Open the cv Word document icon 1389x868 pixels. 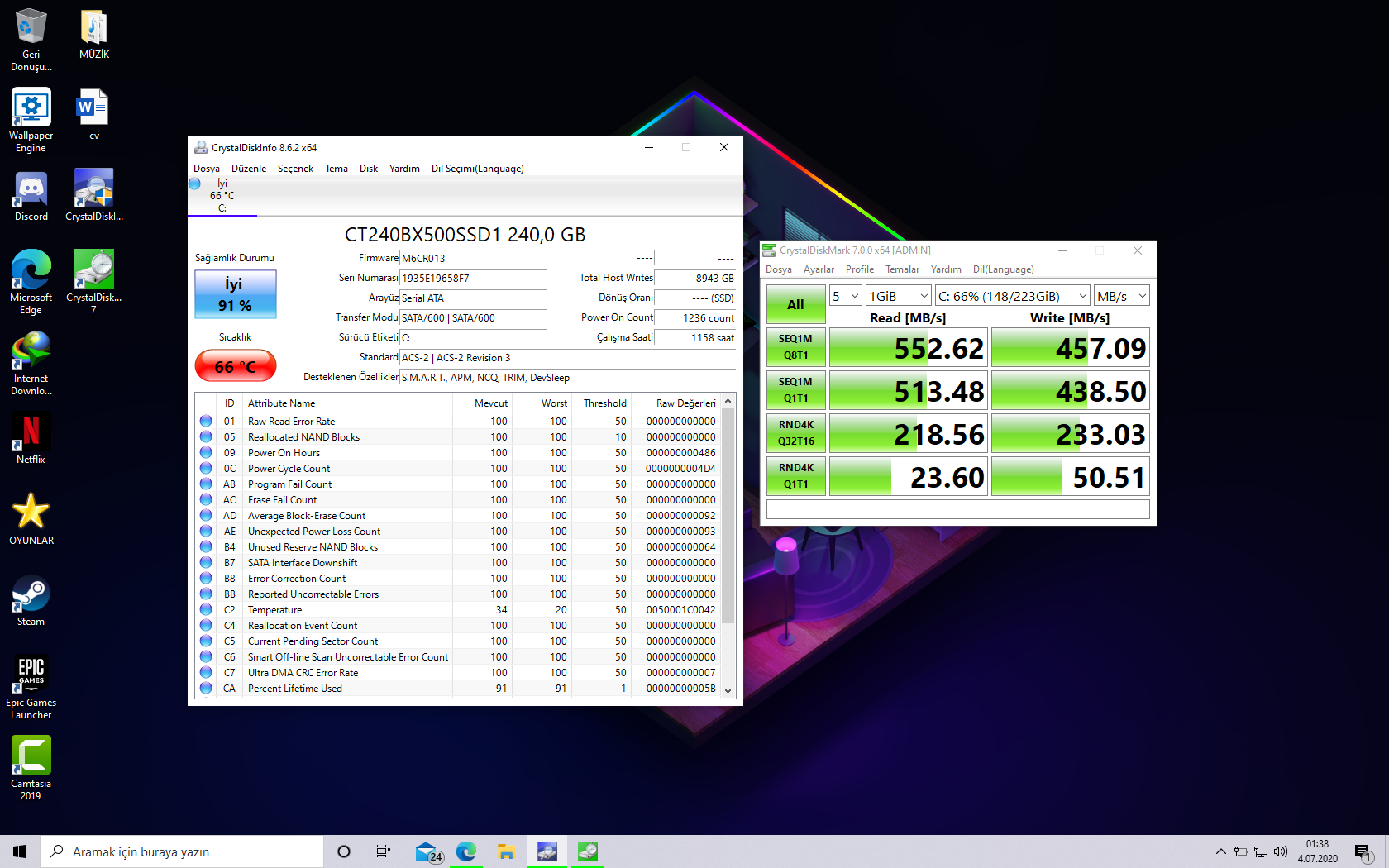coord(94,115)
